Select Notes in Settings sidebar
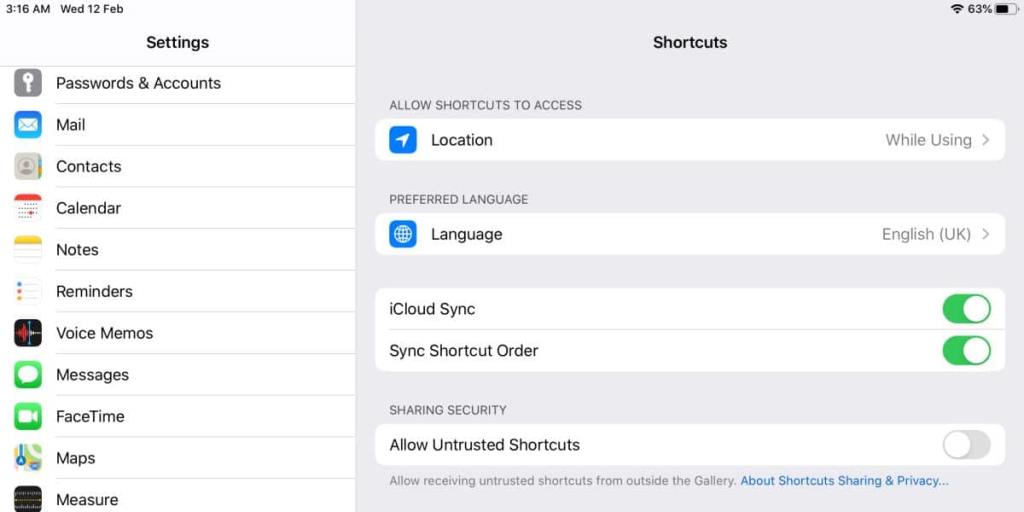This screenshot has width=1024, height=512. [x=78, y=250]
